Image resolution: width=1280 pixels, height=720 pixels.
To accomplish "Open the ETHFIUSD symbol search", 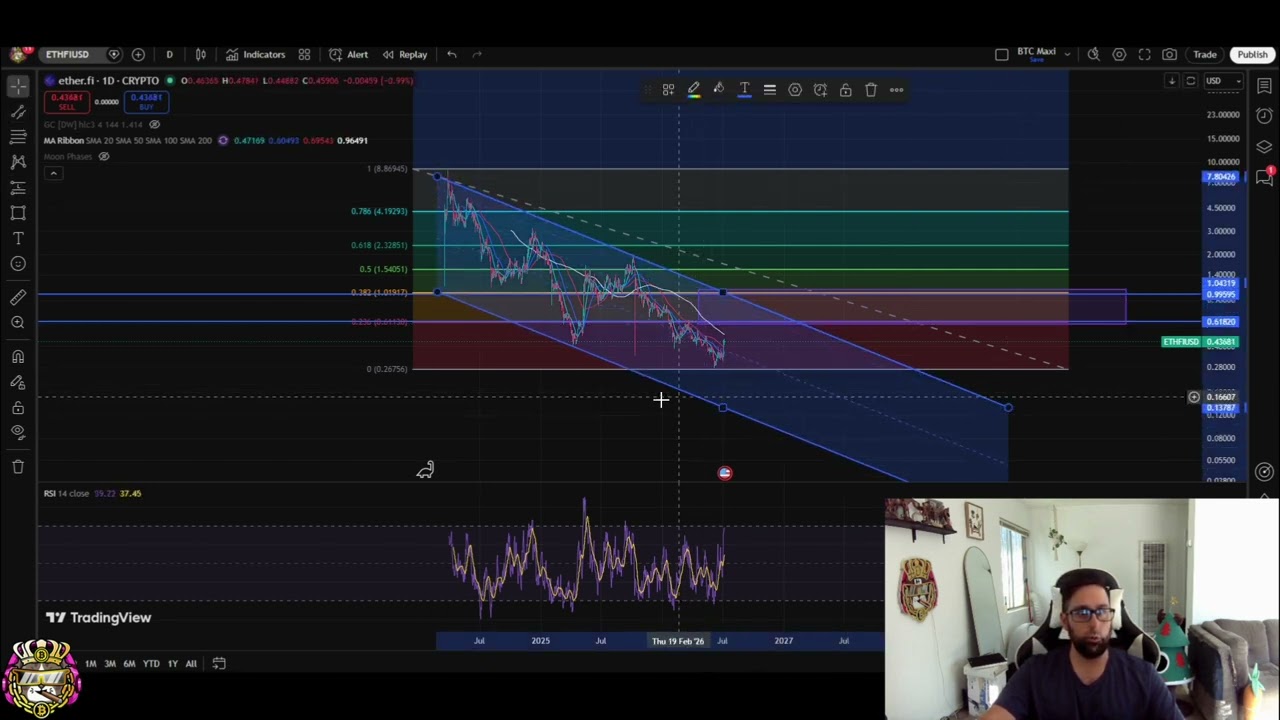I will 67,54.
